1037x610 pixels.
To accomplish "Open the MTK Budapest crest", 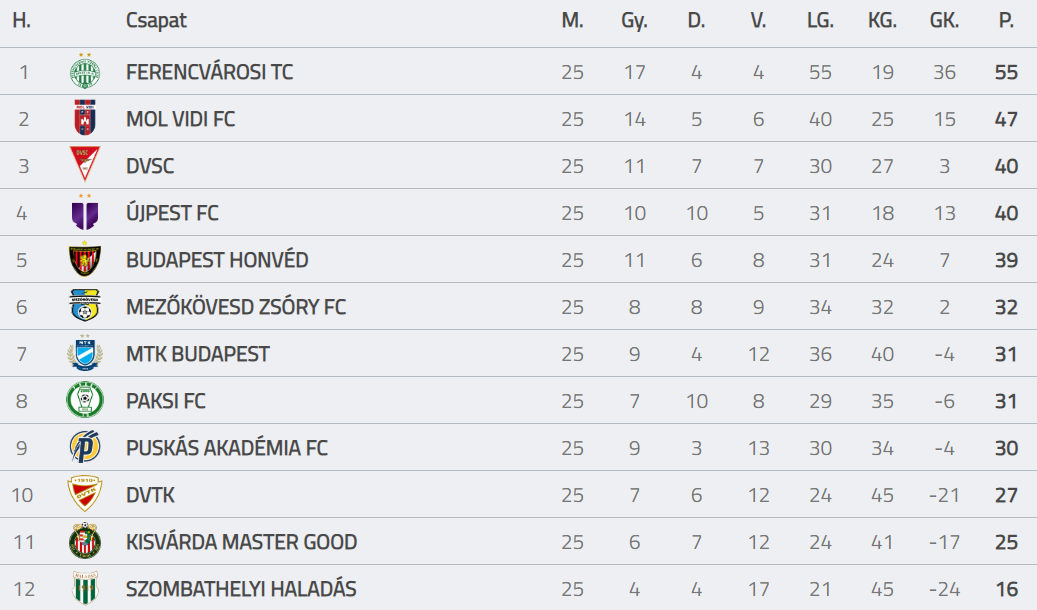I will (85, 353).
